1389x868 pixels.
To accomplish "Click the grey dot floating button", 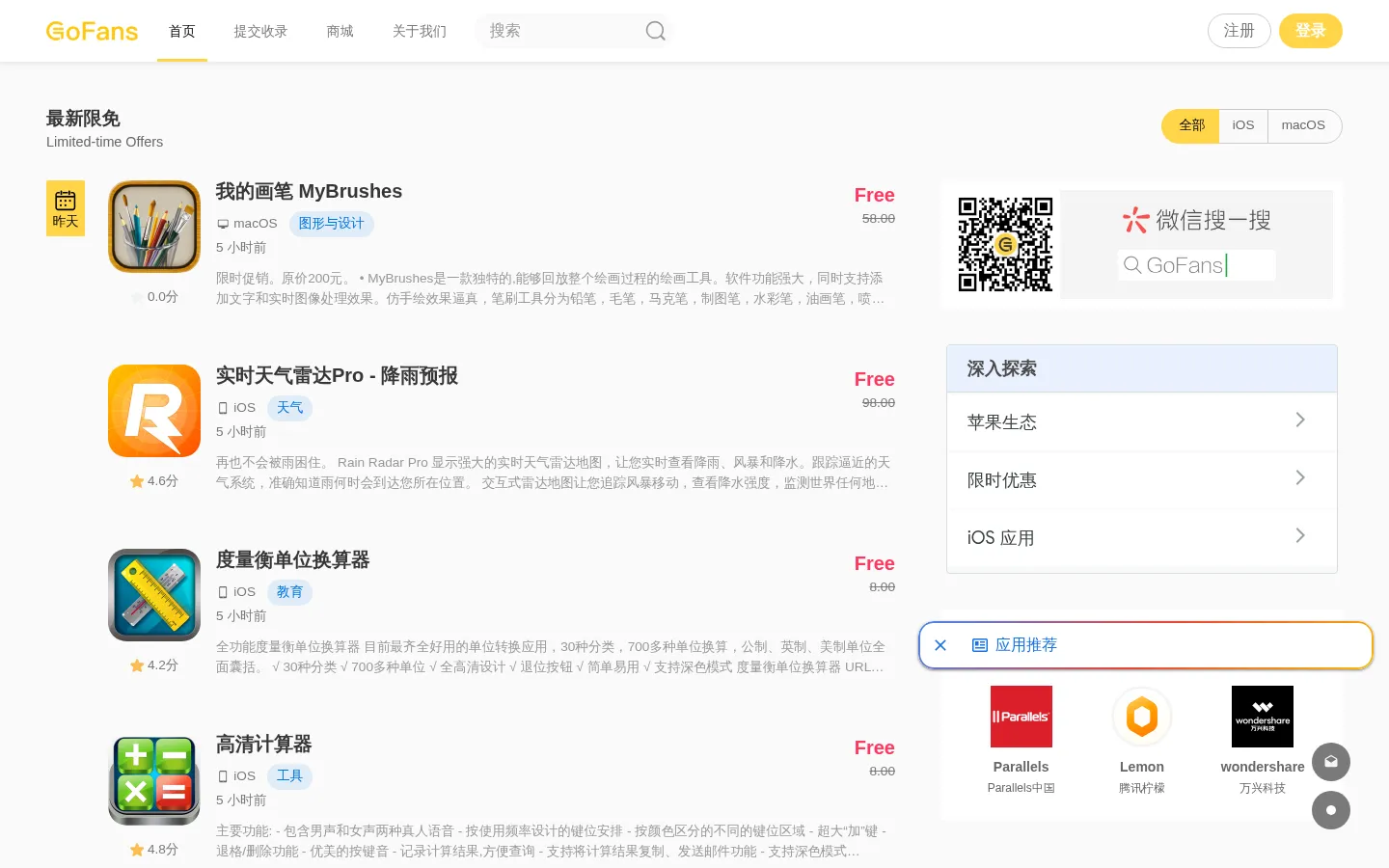I will 1331,810.
